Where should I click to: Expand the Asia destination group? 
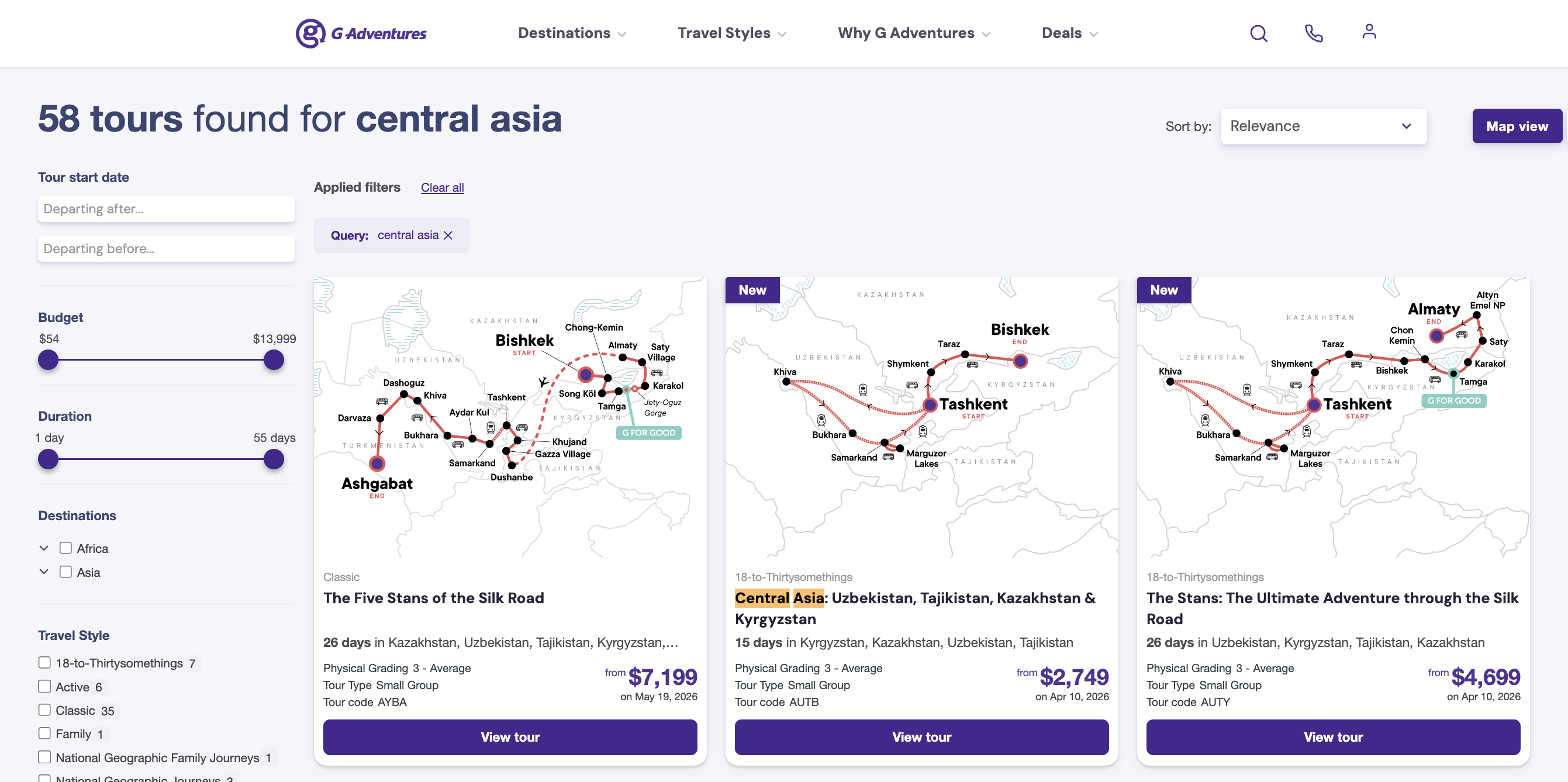click(44, 572)
